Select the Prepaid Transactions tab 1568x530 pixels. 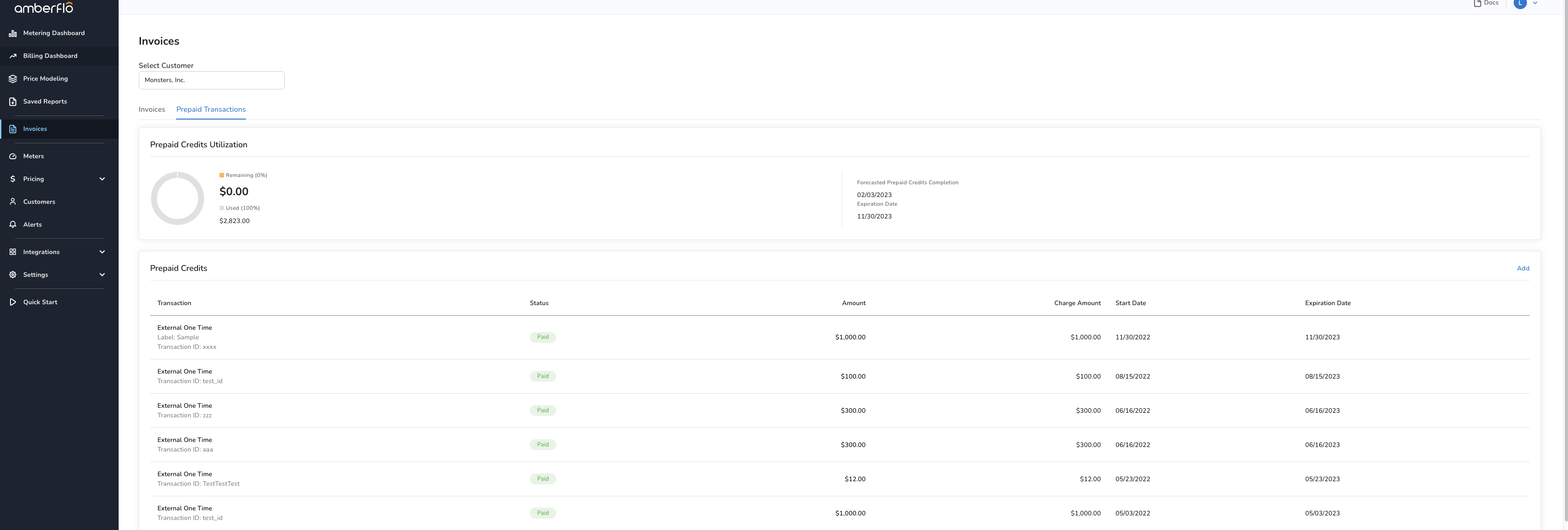click(x=211, y=109)
